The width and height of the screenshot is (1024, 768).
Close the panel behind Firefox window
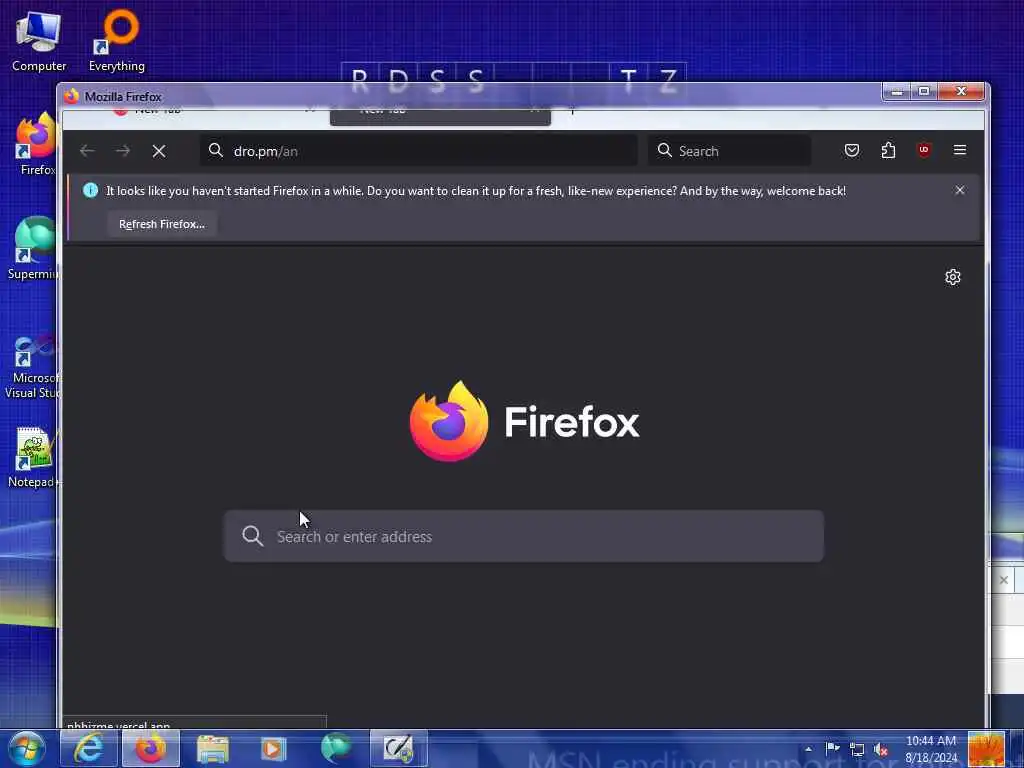click(x=1004, y=579)
